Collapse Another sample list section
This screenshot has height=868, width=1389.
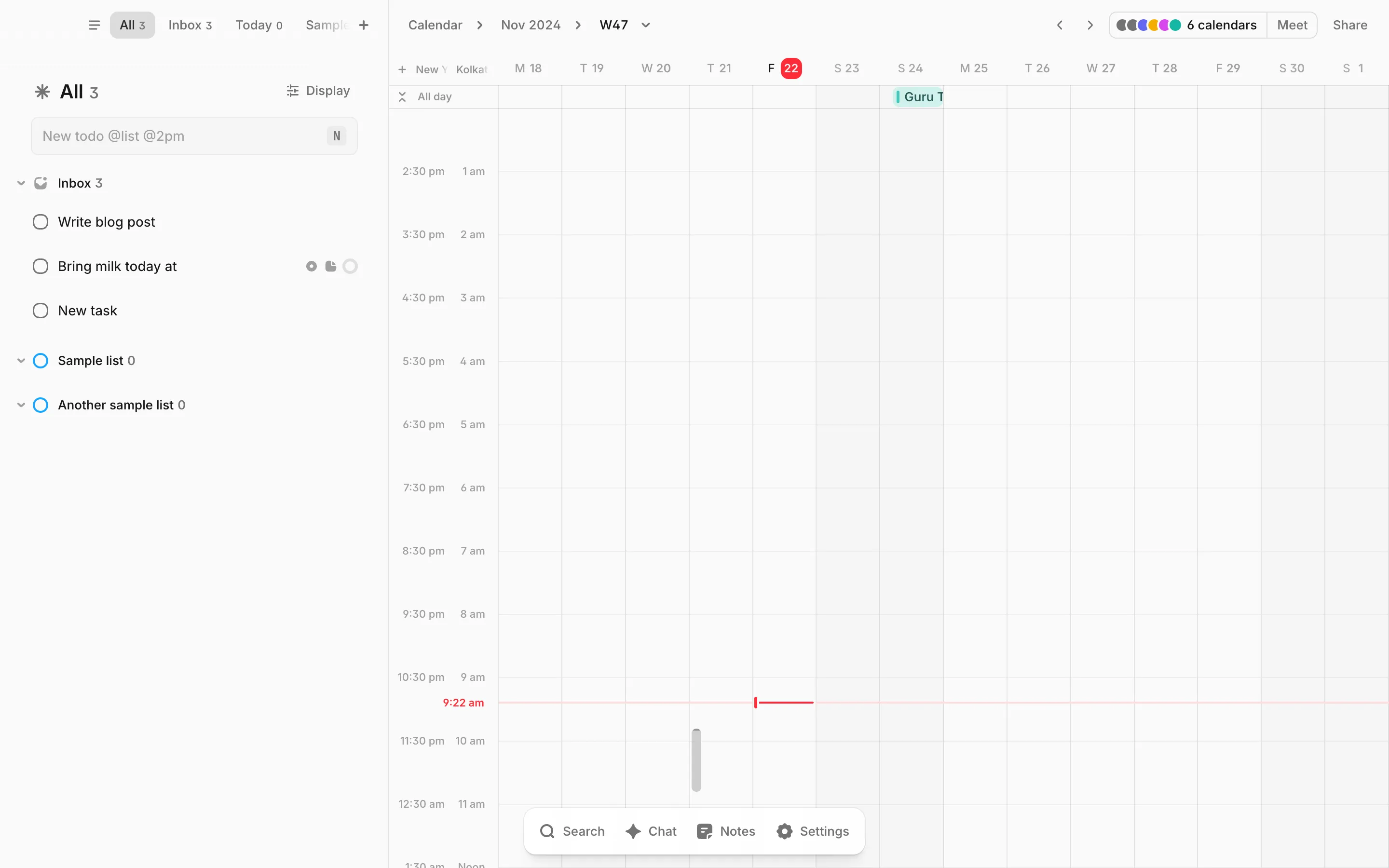point(21,405)
